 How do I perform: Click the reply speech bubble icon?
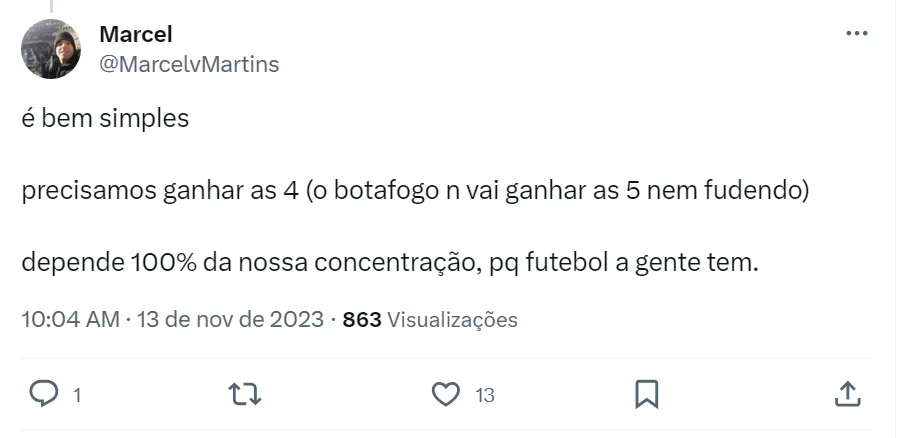click(43, 394)
